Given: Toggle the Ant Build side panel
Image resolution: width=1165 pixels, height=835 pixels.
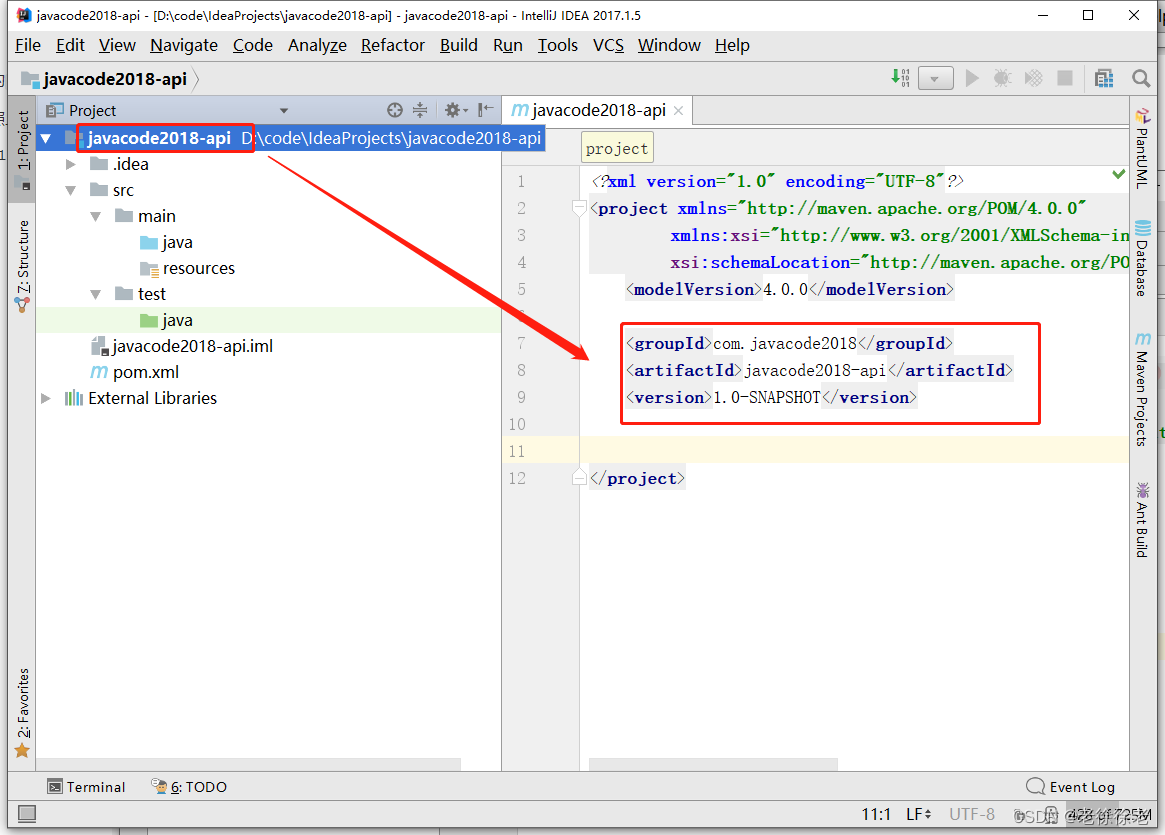Looking at the screenshot, I should tap(1142, 520).
